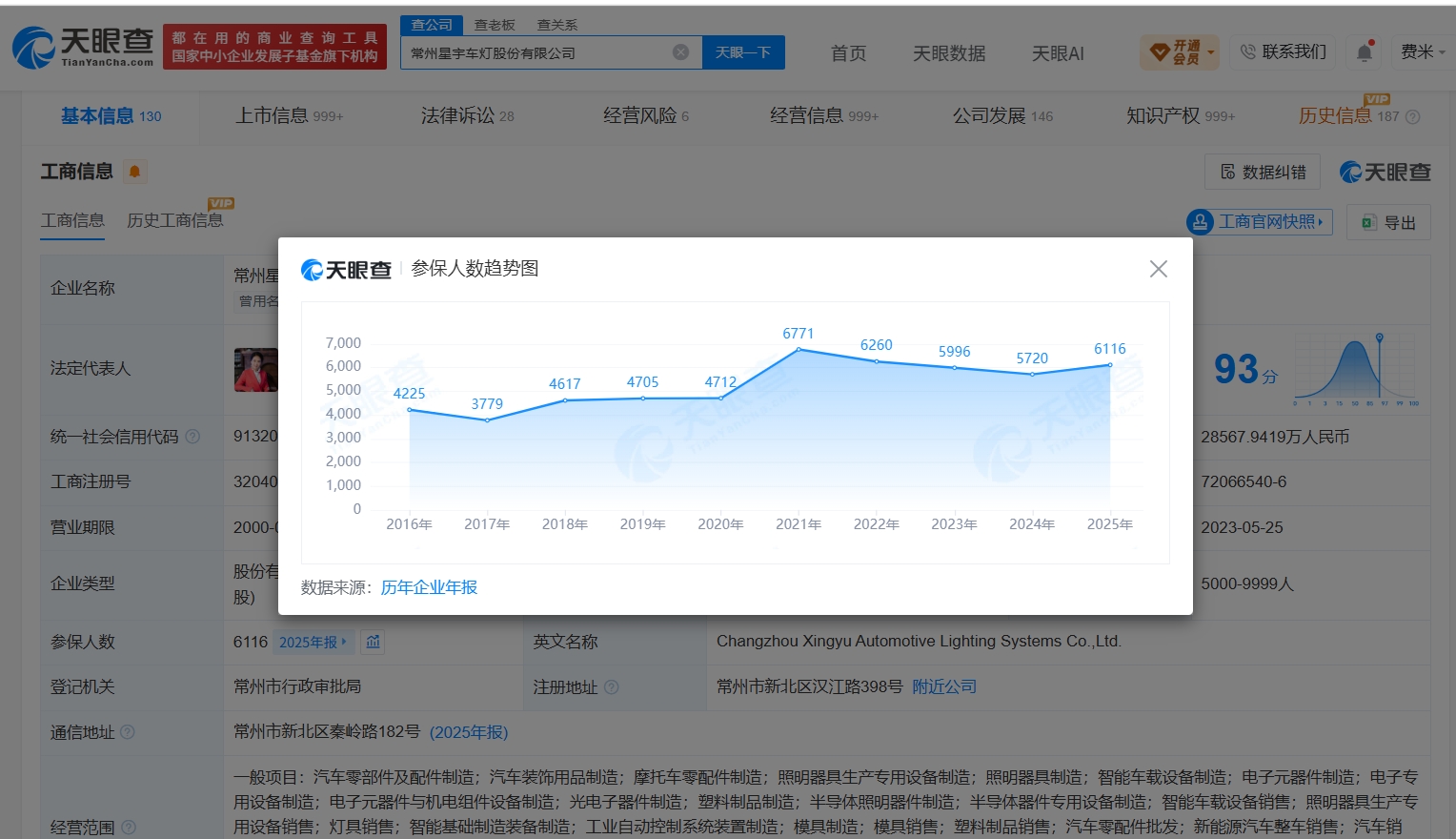The width and height of the screenshot is (1456, 839).
Task: Click the 2025 data point labeled 6116
Action: coord(1110,364)
